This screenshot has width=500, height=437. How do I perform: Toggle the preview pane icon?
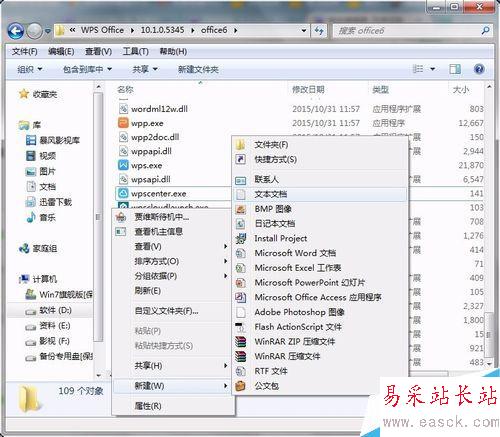tap(455, 69)
